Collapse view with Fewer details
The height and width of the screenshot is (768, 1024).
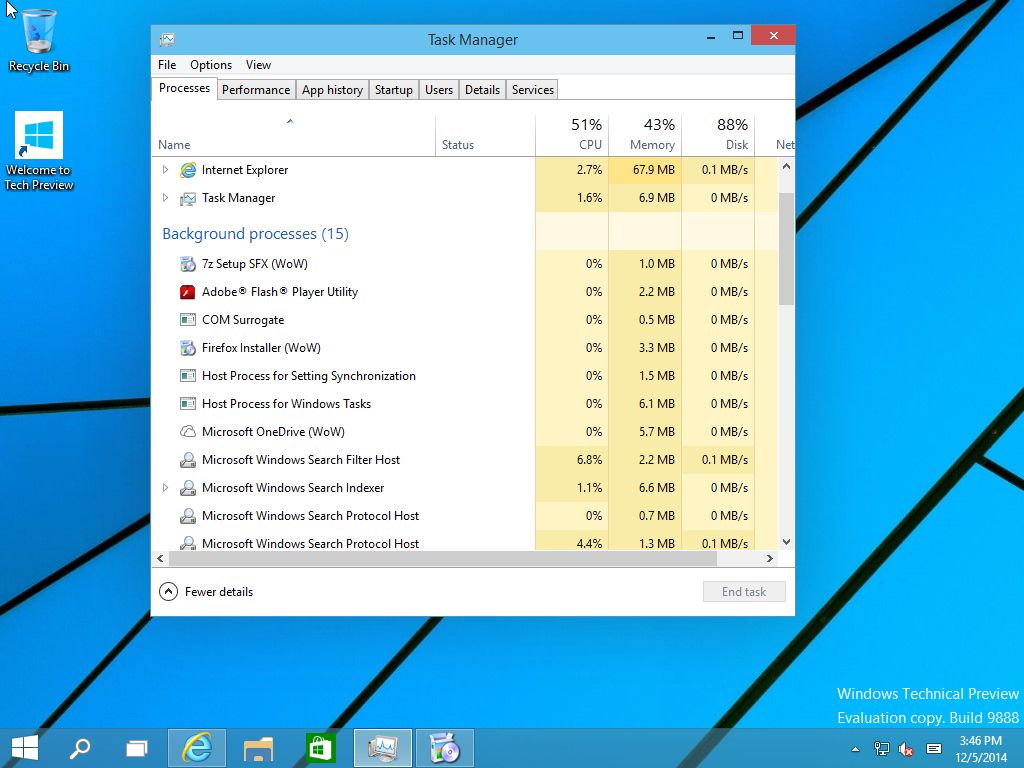206,592
